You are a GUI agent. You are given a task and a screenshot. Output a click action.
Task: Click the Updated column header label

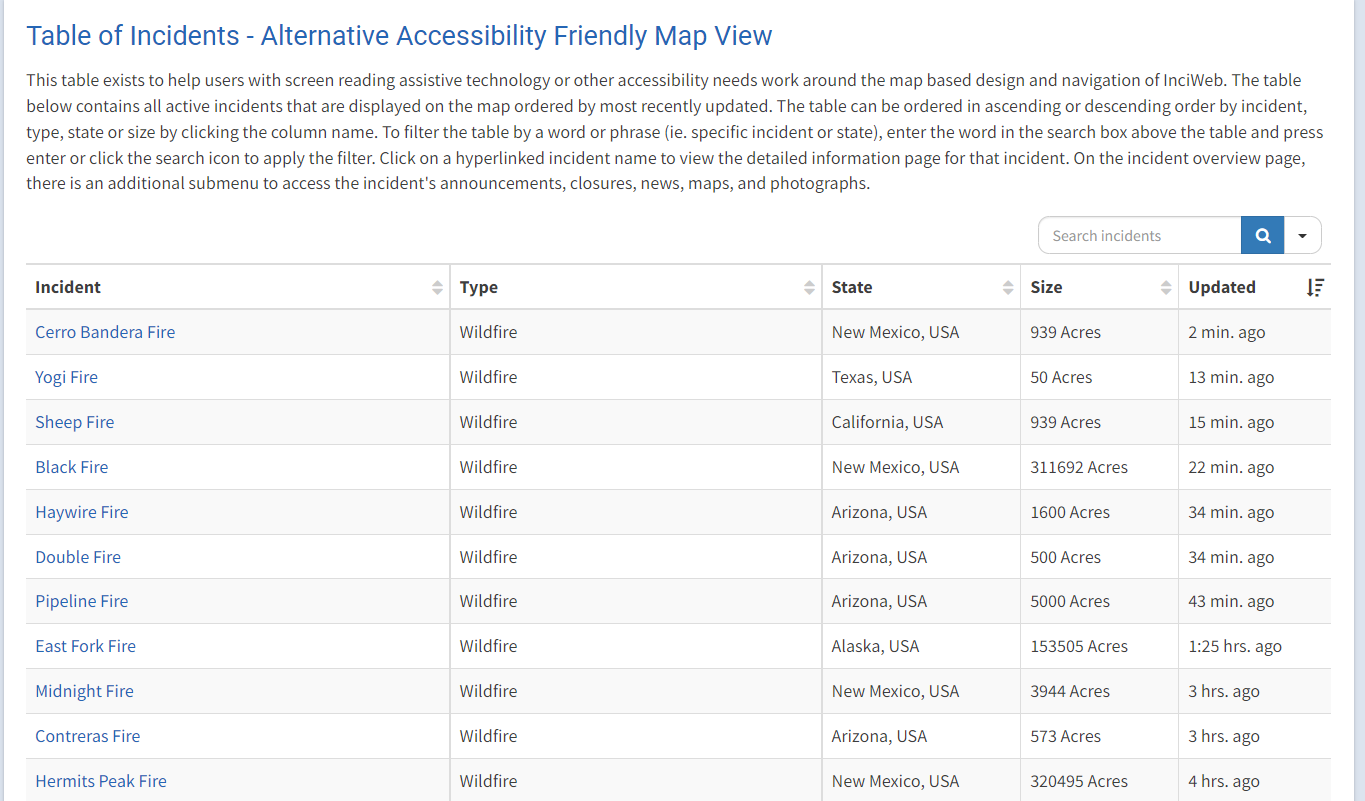pyautogui.click(x=1222, y=287)
